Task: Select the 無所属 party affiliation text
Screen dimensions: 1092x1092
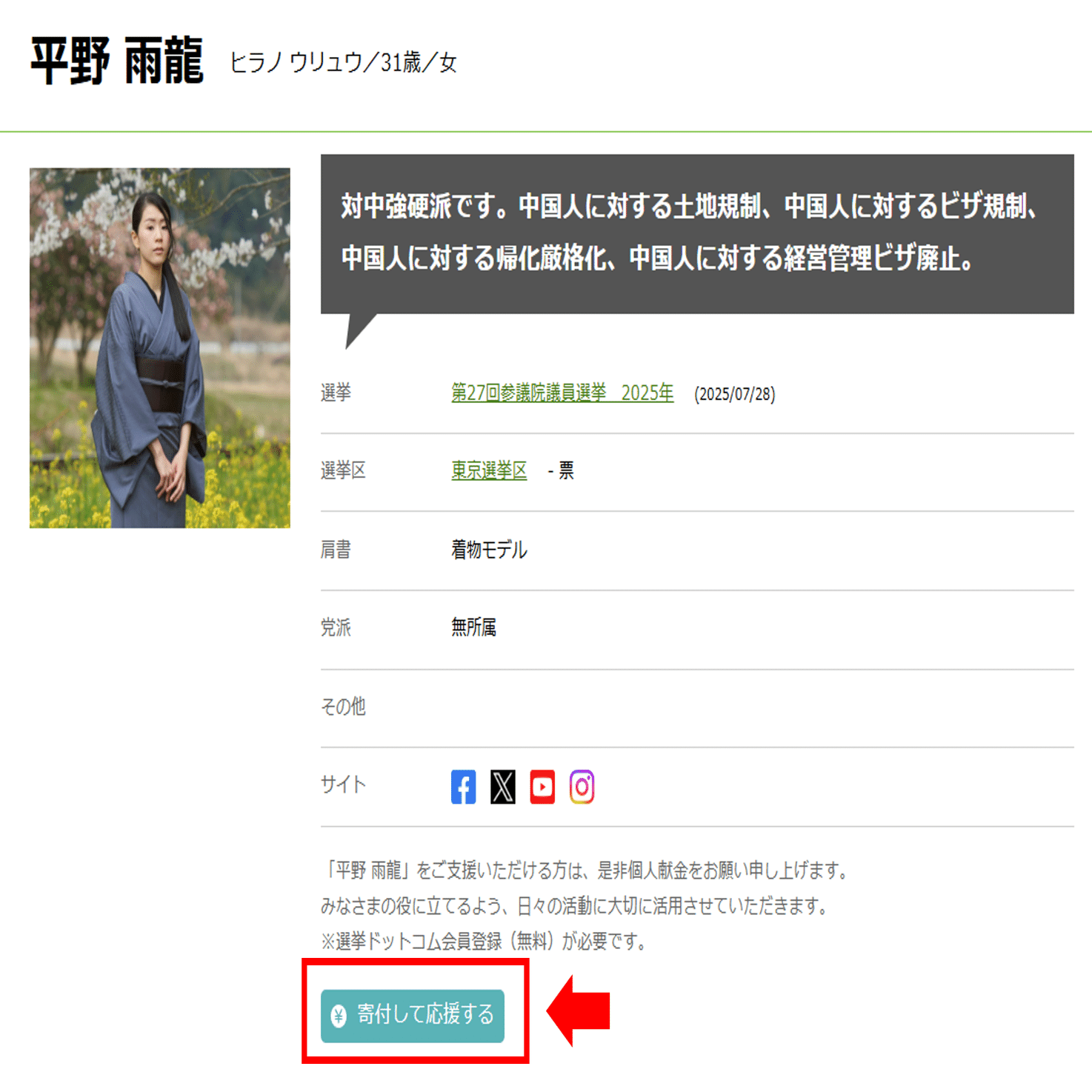Action: [x=473, y=627]
